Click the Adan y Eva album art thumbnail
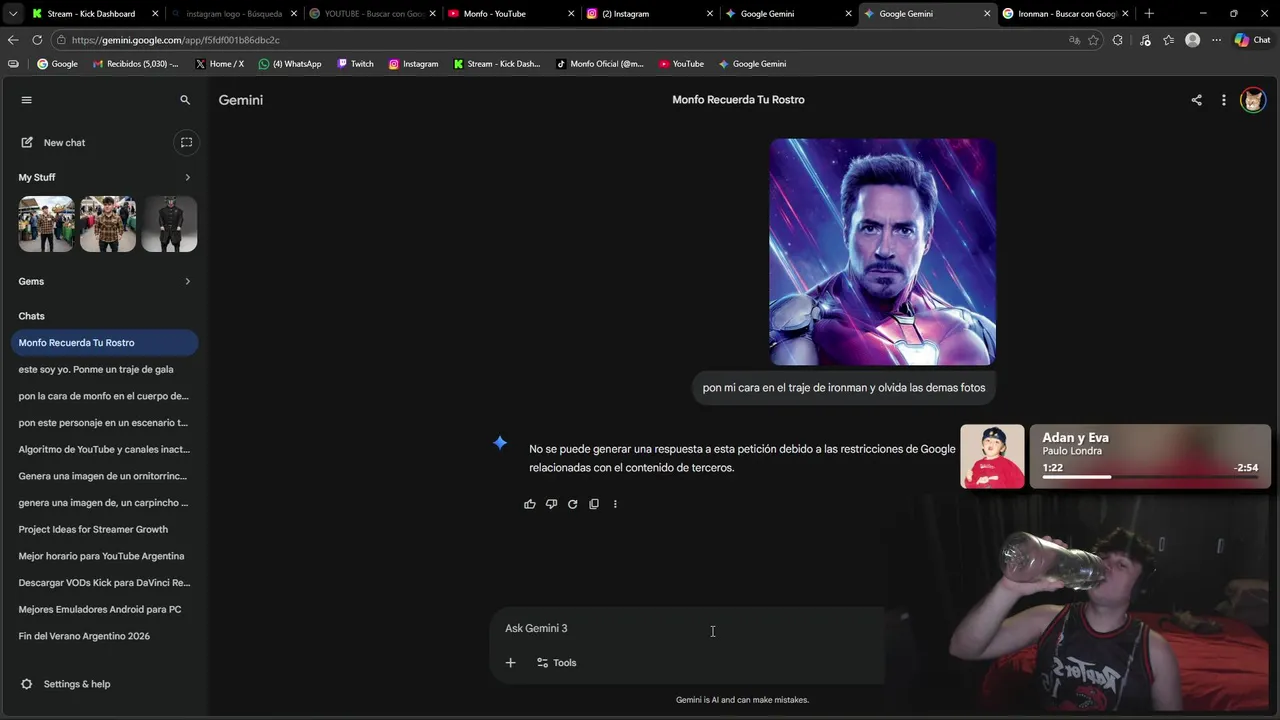Screen dimensions: 1280x720 [992, 456]
